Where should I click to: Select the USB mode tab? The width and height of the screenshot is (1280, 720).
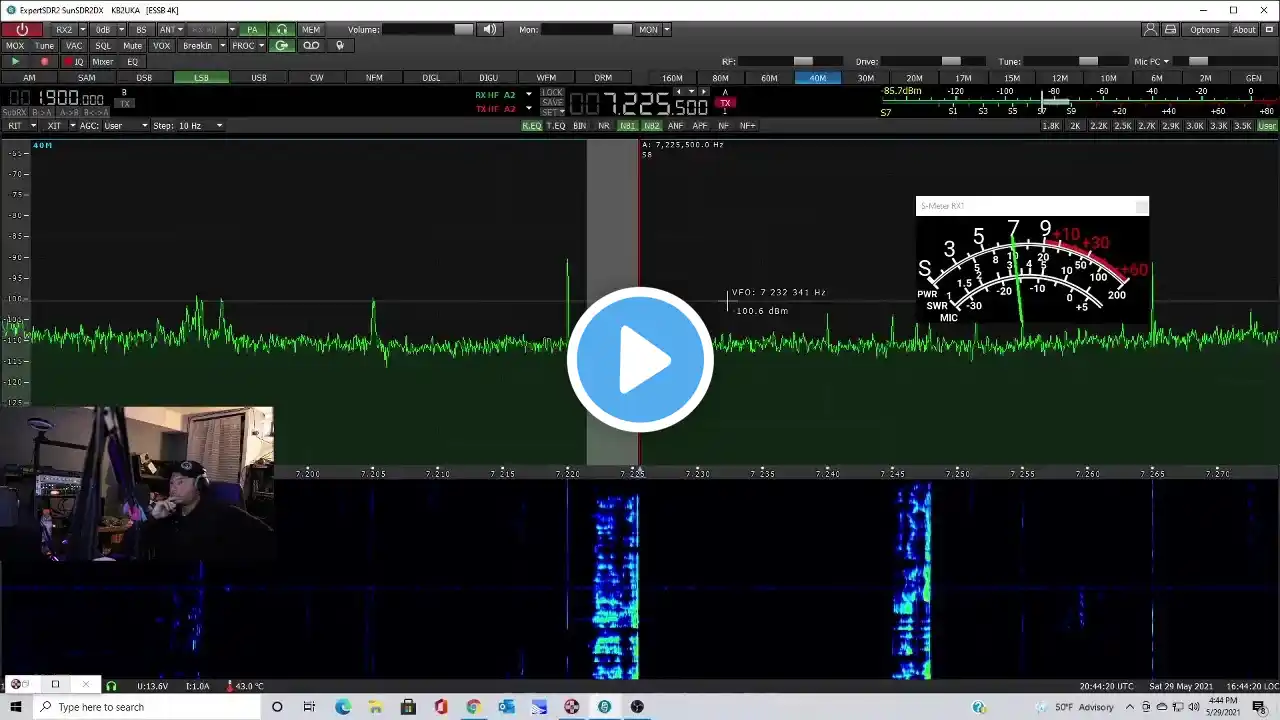tap(259, 78)
